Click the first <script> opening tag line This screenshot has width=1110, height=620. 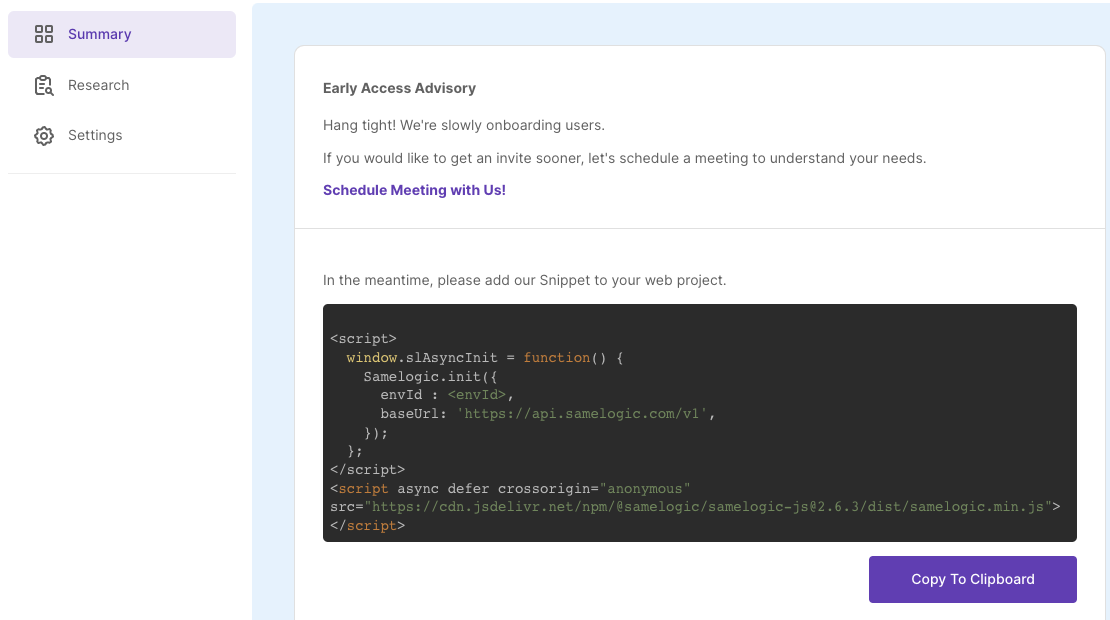[363, 338]
